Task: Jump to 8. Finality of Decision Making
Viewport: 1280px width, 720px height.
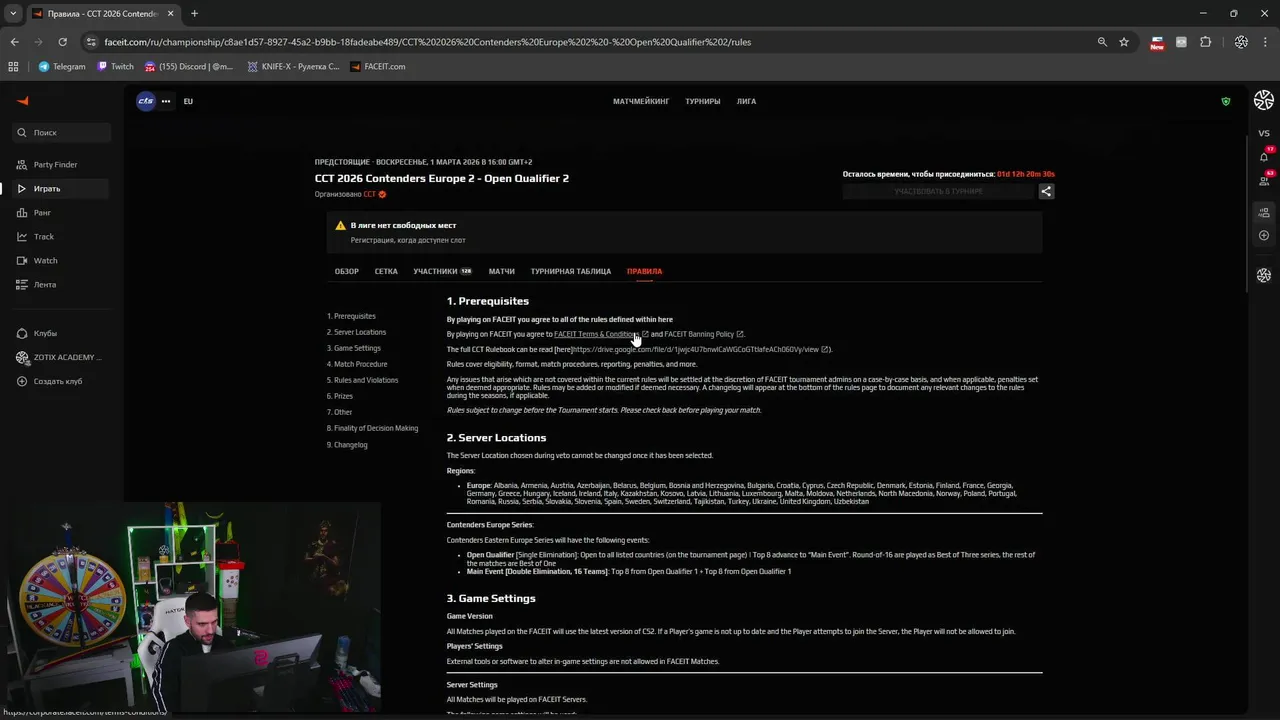Action: (372, 428)
